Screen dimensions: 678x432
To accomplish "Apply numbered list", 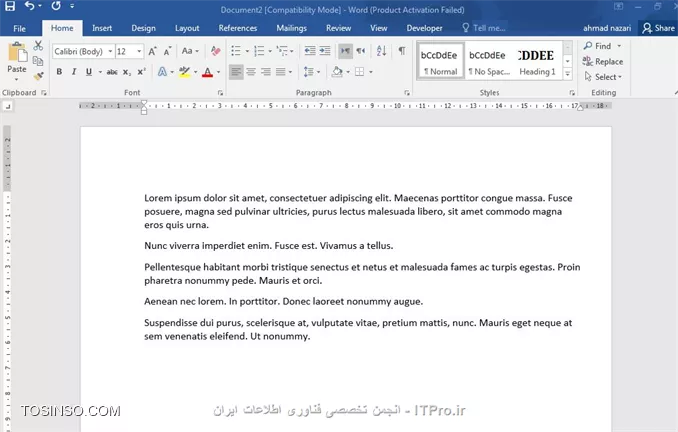I will click(259, 51).
